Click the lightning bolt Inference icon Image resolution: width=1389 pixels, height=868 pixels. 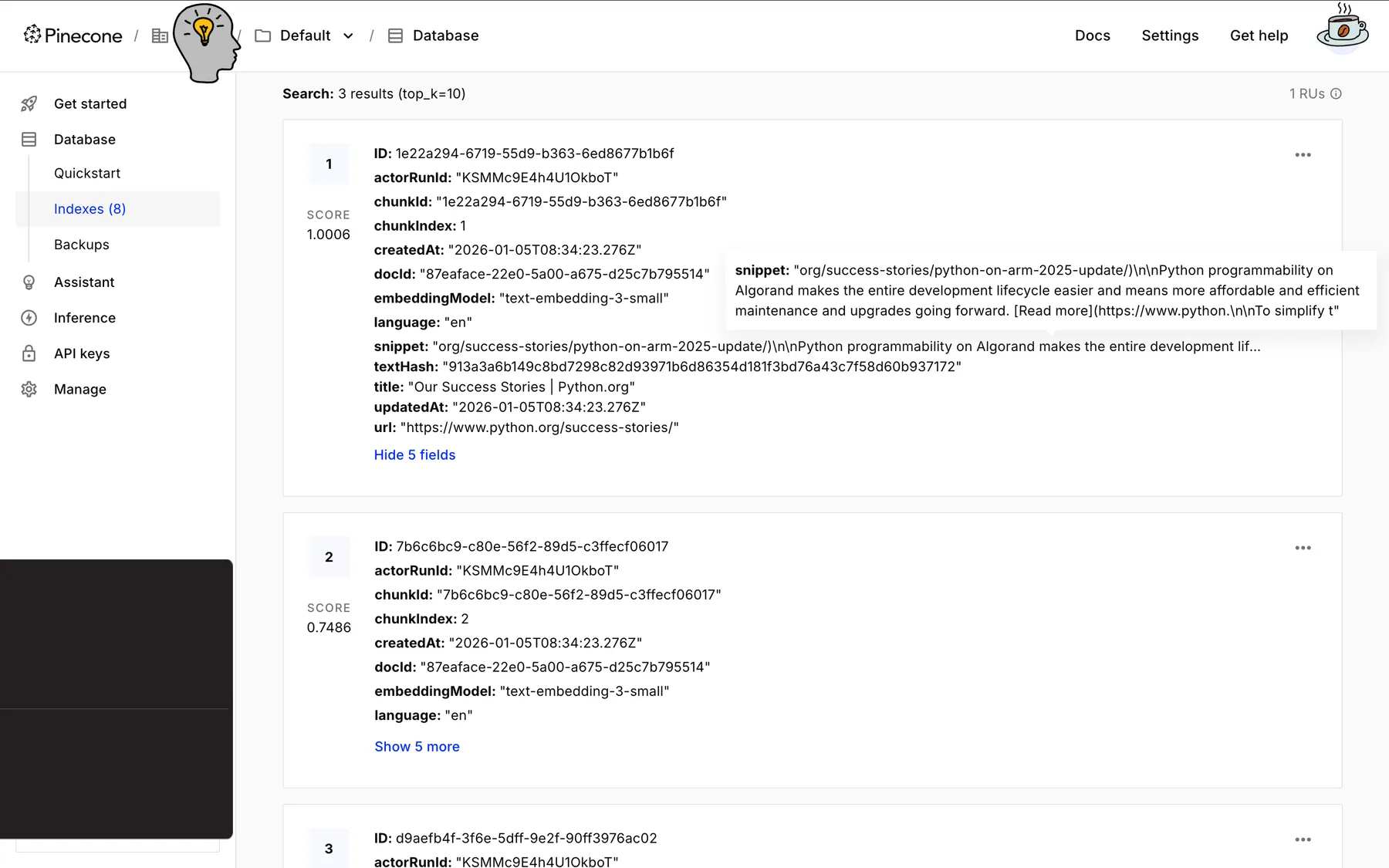click(x=29, y=318)
